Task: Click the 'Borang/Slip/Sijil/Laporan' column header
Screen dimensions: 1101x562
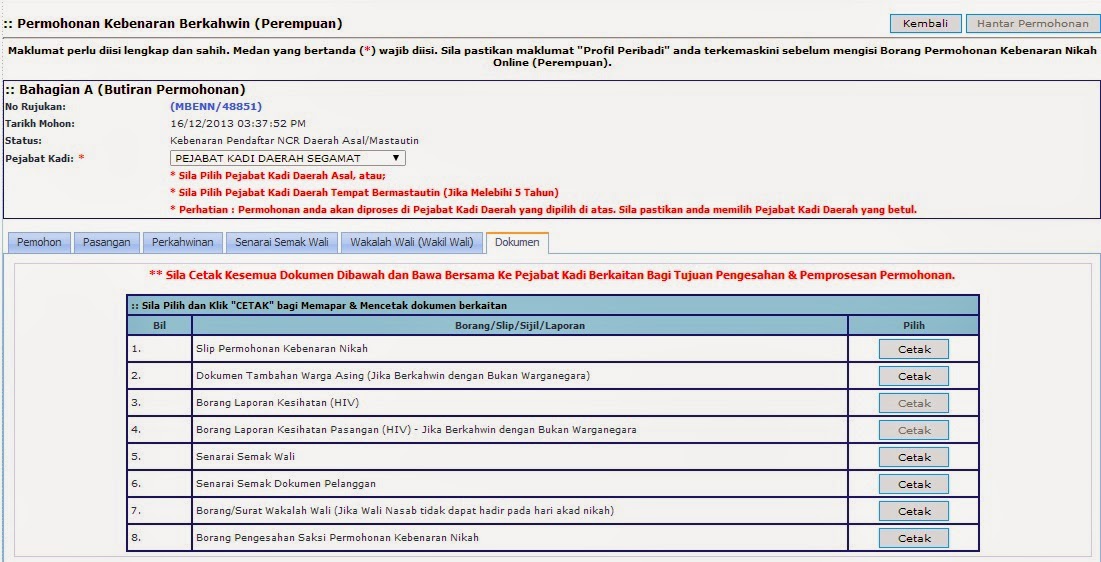Action: (x=520, y=325)
